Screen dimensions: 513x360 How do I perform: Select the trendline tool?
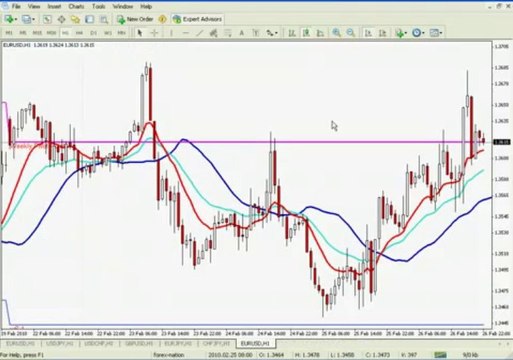click(x=200, y=33)
